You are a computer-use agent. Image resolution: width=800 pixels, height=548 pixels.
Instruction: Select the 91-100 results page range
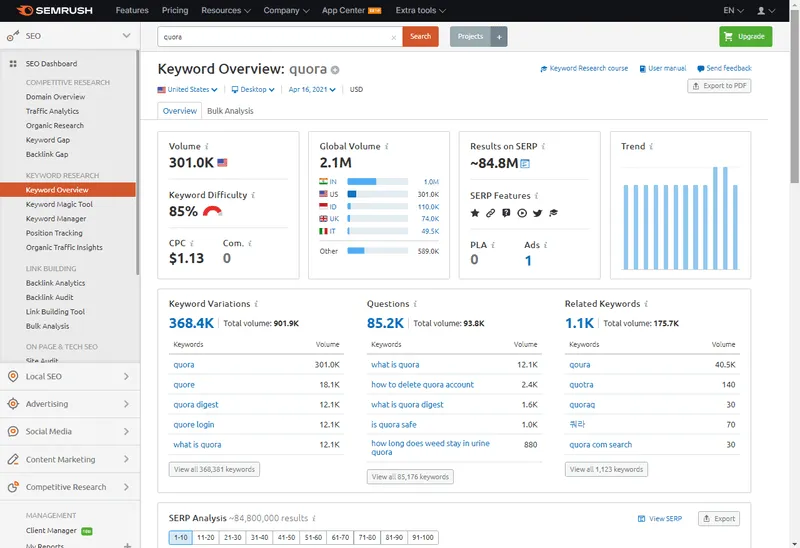click(423, 537)
